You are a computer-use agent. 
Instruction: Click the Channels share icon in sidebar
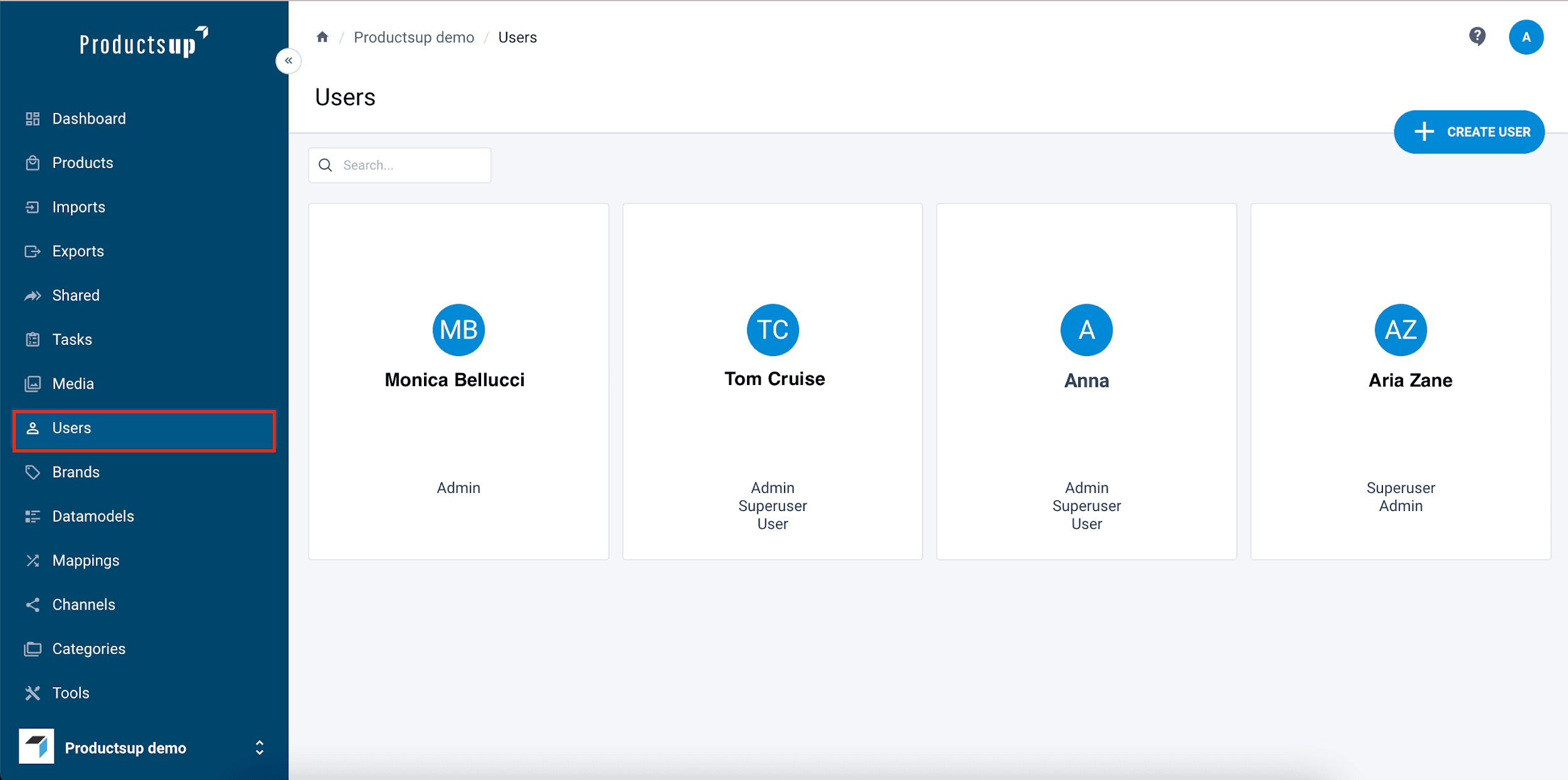click(x=33, y=604)
